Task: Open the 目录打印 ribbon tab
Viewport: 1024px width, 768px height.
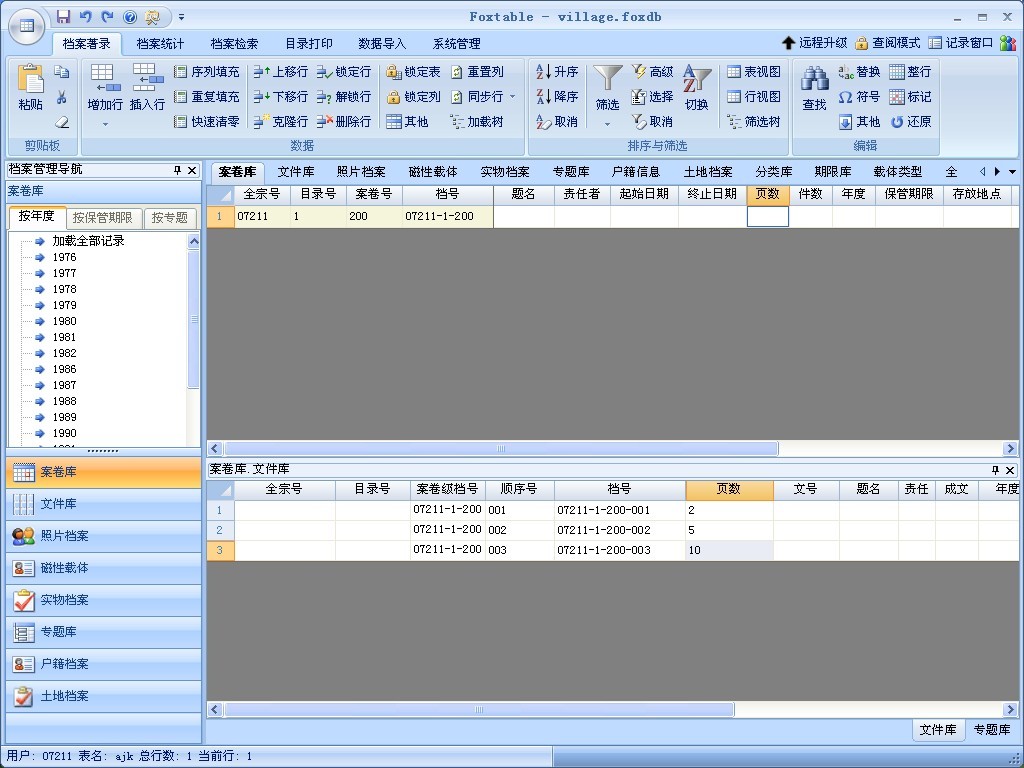Action: click(309, 44)
